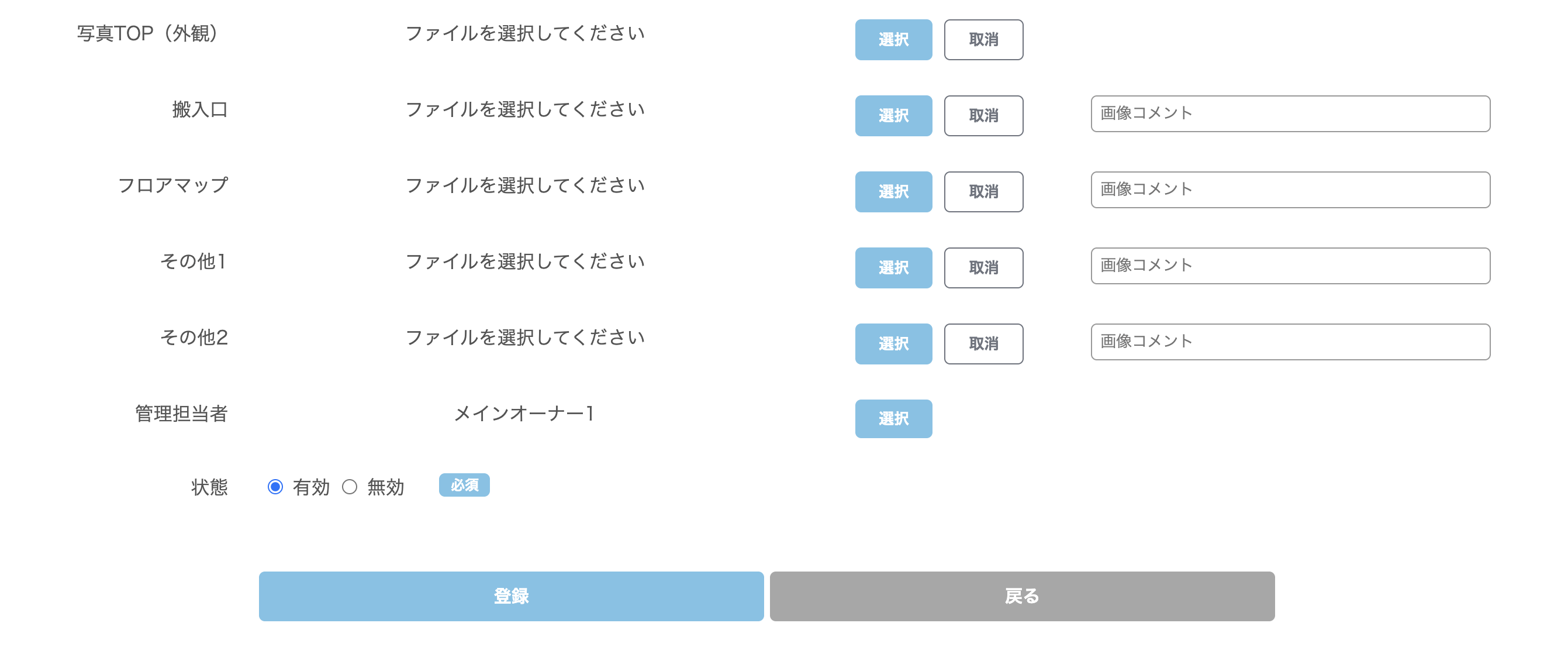Cancel the その他2 file selection
Image resolution: width=1568 pixels, height=647 pixels.
coord(983,344)
